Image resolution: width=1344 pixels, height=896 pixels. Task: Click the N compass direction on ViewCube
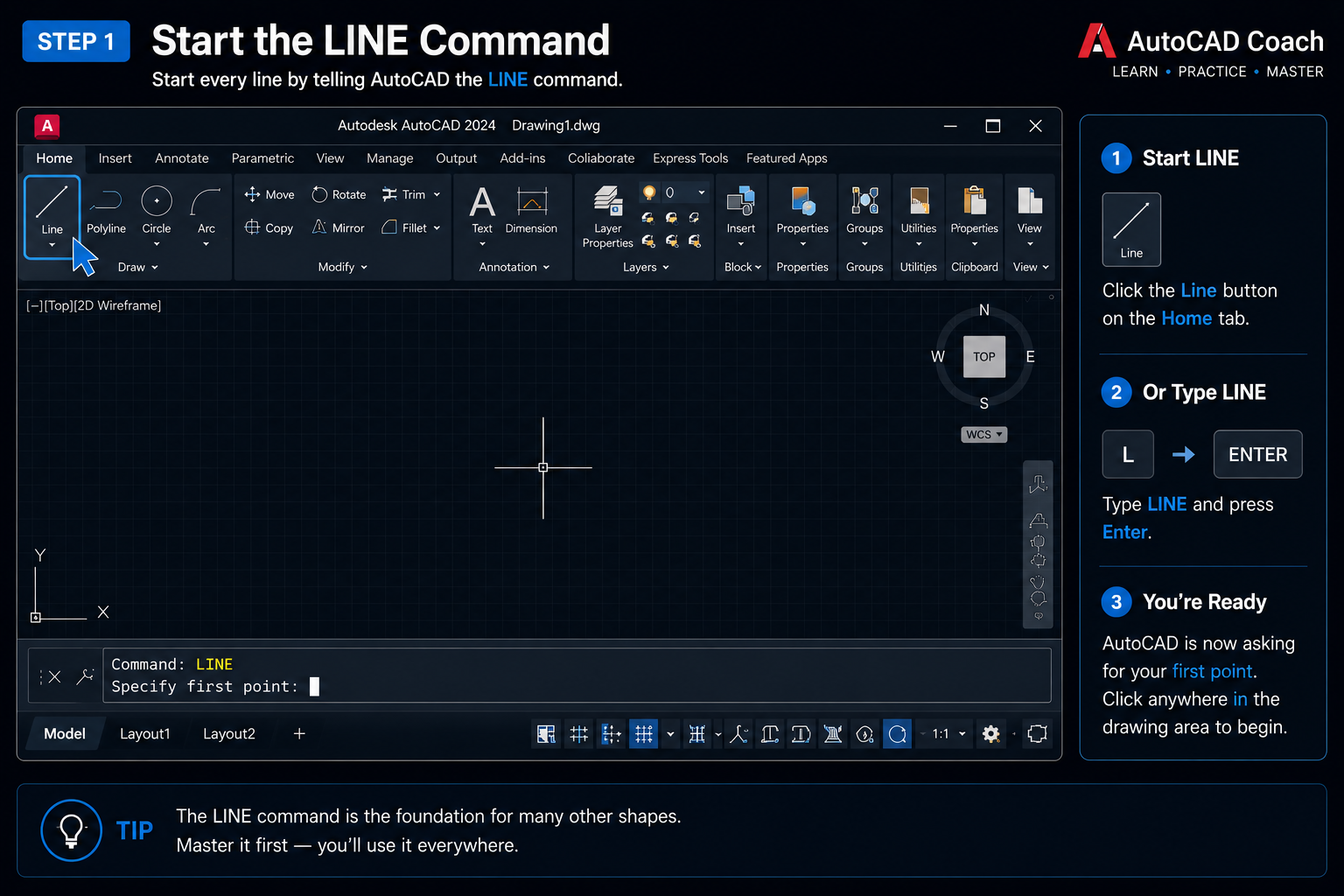coord(984,311)
